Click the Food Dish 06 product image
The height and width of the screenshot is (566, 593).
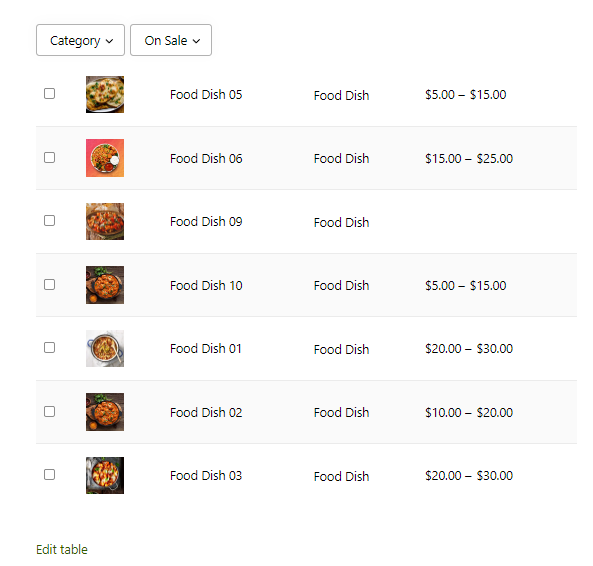pos(105,158)
